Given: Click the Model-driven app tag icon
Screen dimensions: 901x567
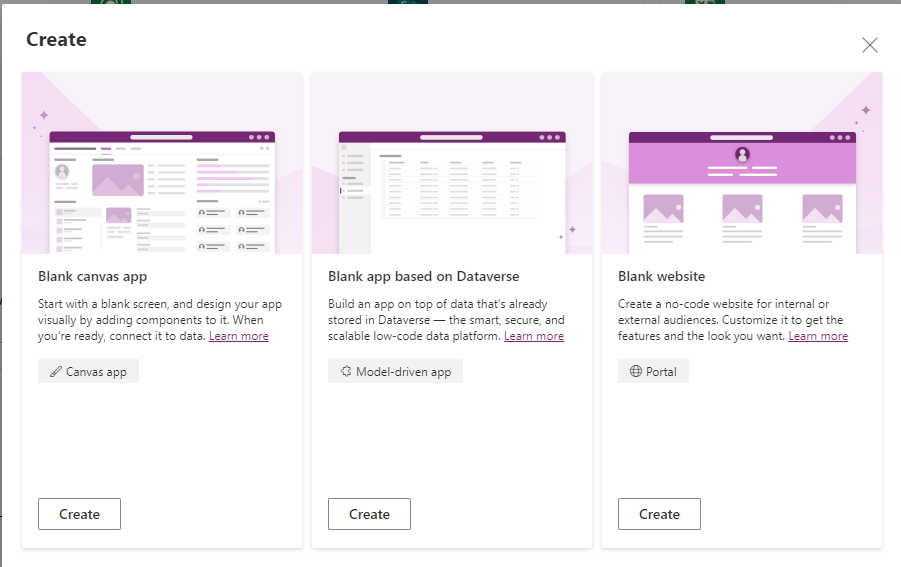Looking at the screenshot, I should [346, 372].
